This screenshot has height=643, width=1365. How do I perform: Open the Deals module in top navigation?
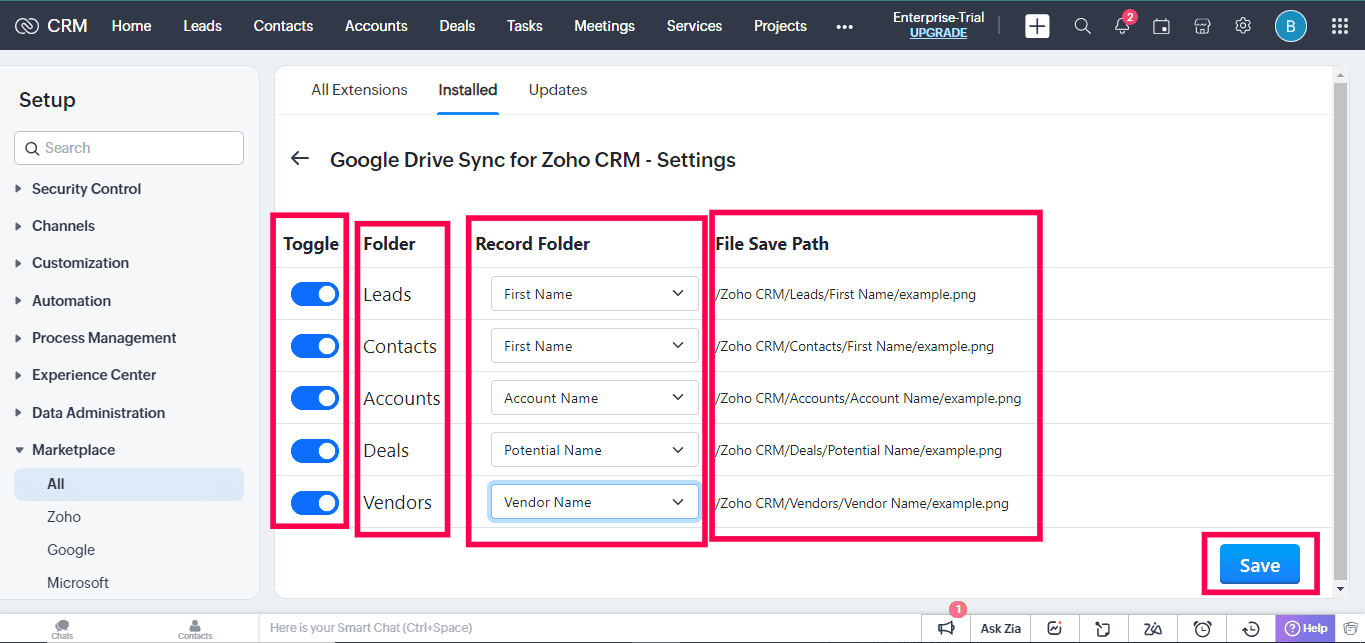point(457,26)
